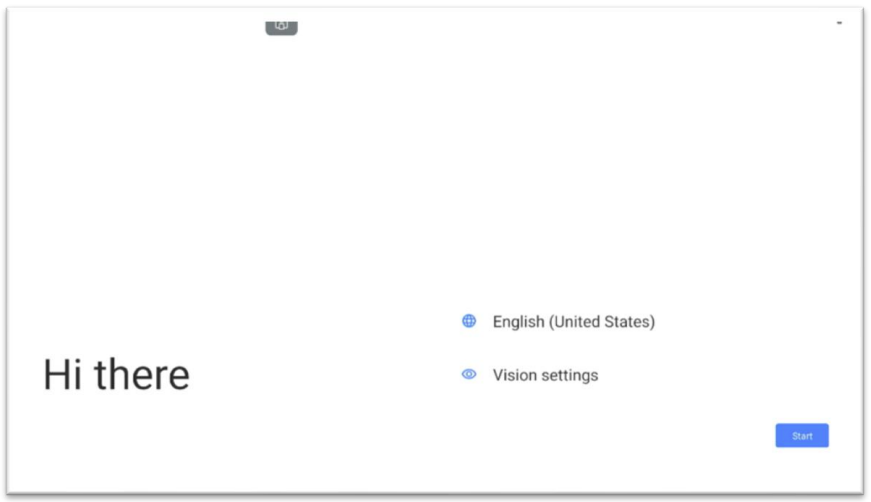Click the English (United States) text label
Screen dimensions: 871x502
(574, 322)
